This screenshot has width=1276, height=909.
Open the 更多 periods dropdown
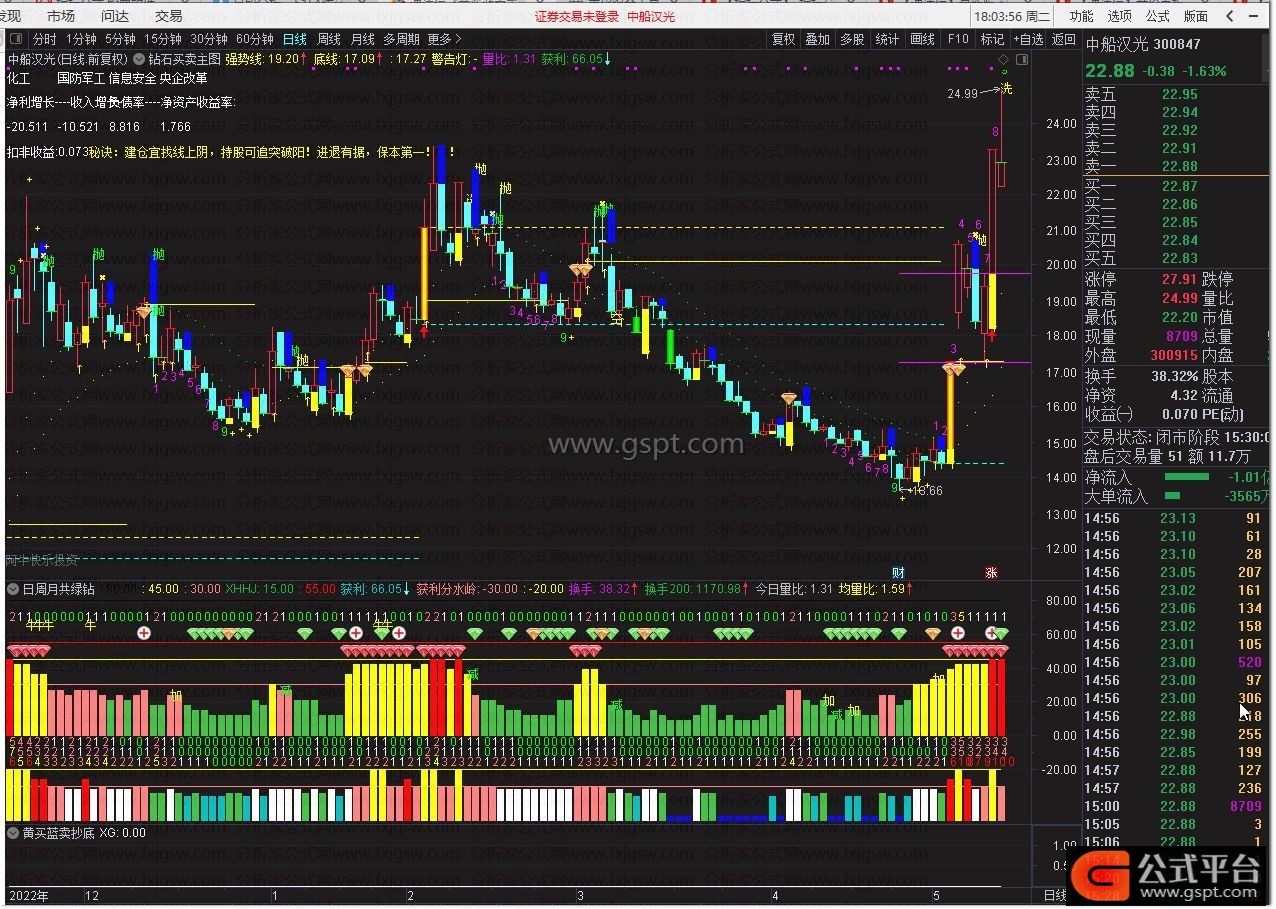click(x=443, y=40)
